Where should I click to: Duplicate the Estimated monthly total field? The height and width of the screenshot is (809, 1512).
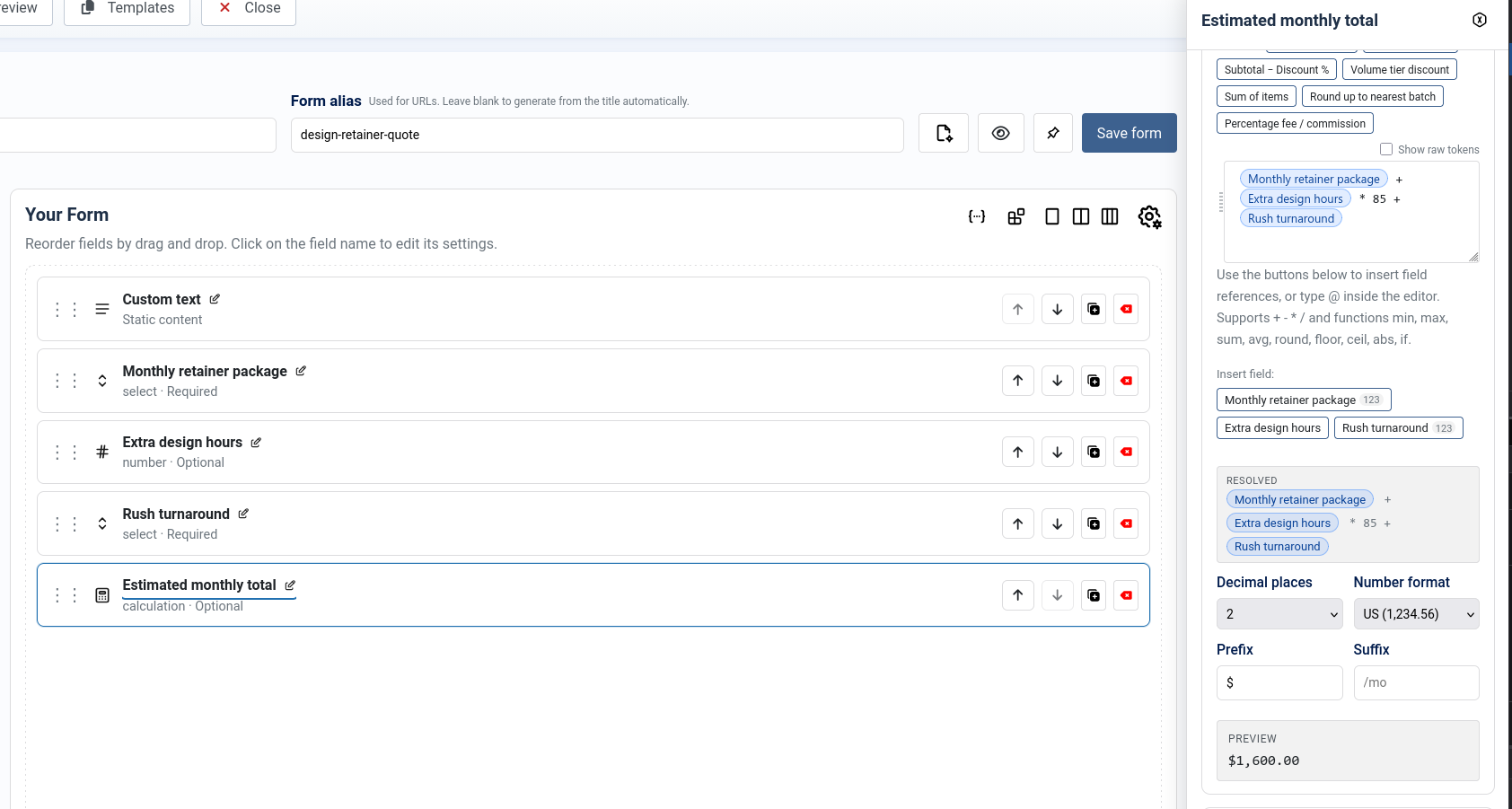[1094, 594]
